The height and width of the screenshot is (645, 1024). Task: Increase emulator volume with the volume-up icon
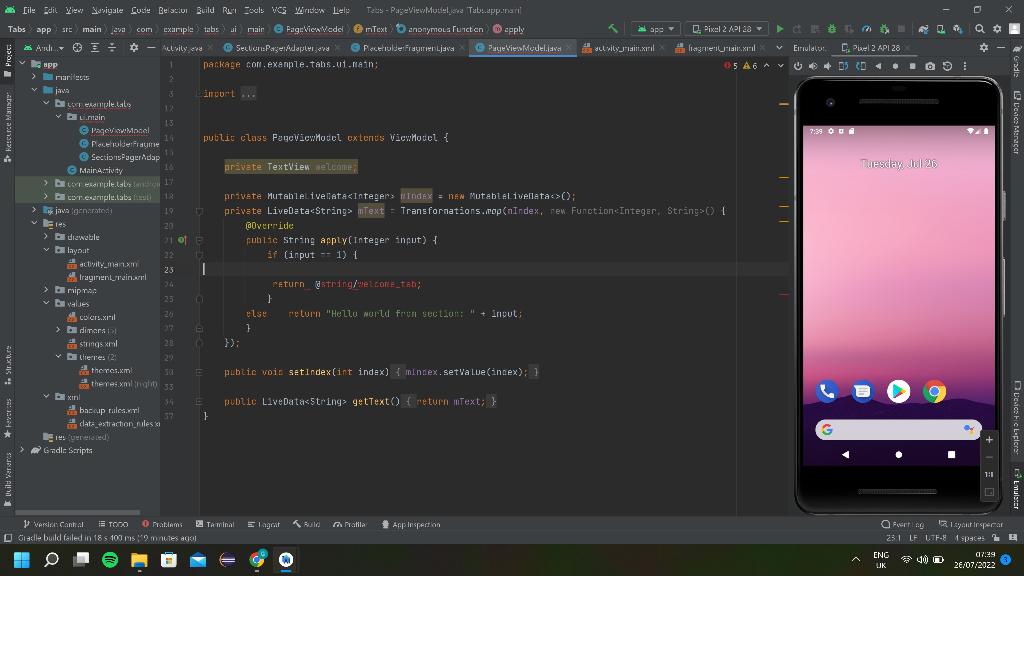click(x=813, y=66)
